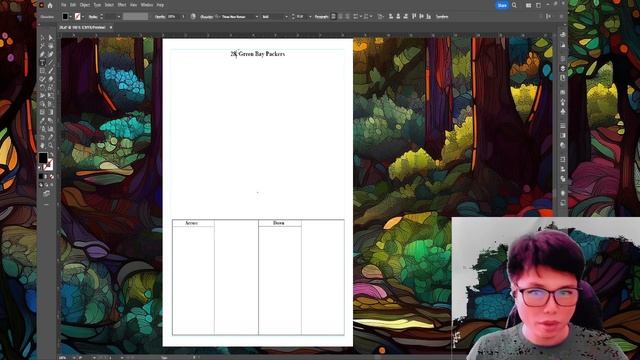Click the Recolor Artwork wheel icon
Viewport: 640px width, 360px height.
click(x=193, y=17)
